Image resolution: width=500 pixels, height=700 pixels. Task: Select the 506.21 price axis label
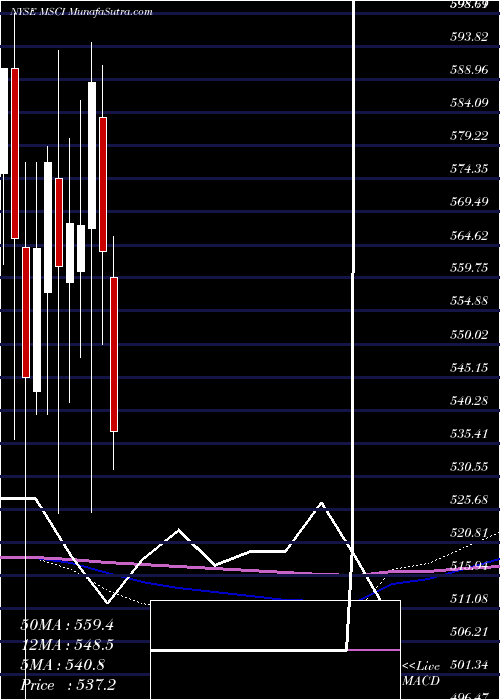[468, 632]
